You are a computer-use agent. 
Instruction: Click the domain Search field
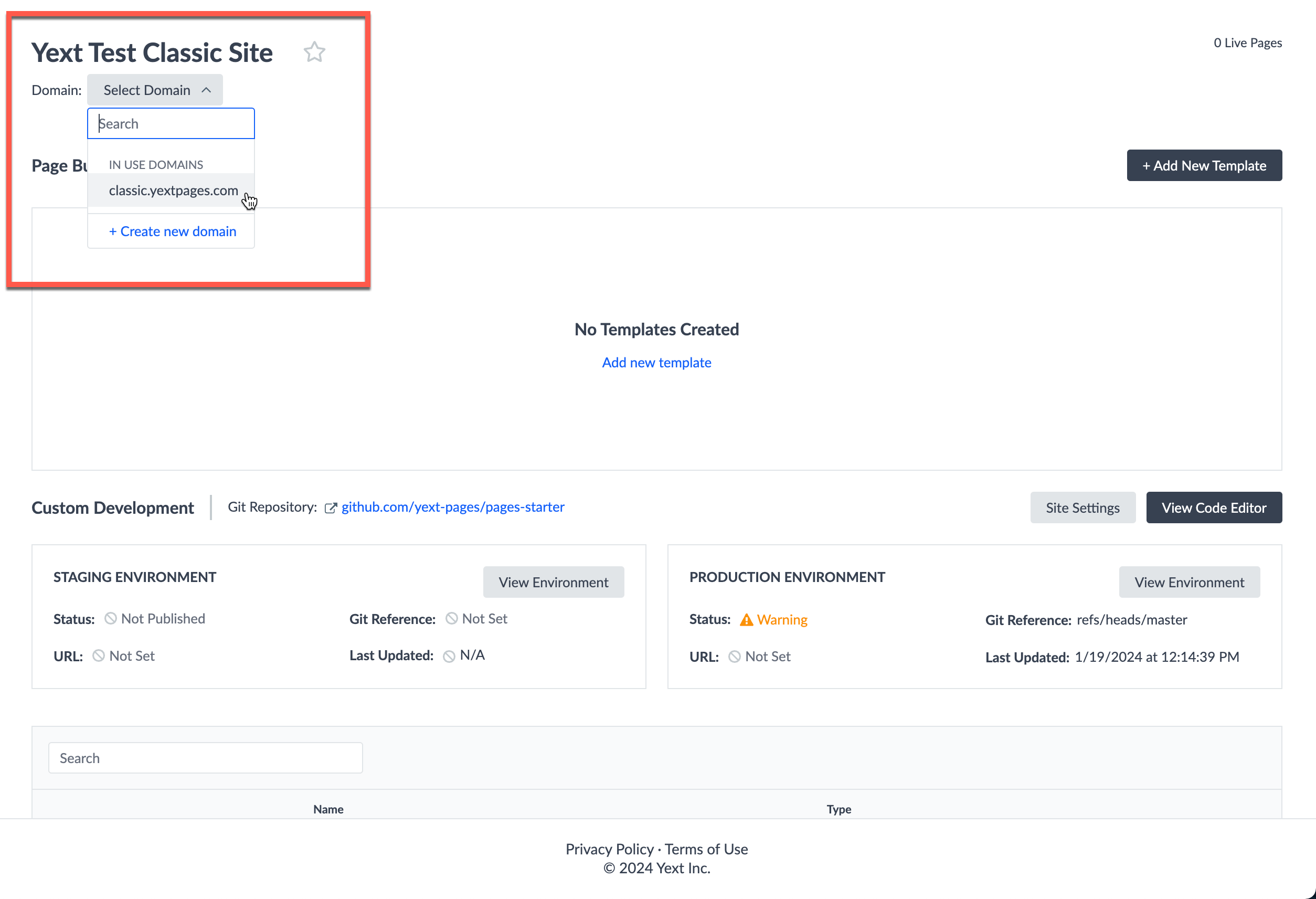tap(171, 123)
